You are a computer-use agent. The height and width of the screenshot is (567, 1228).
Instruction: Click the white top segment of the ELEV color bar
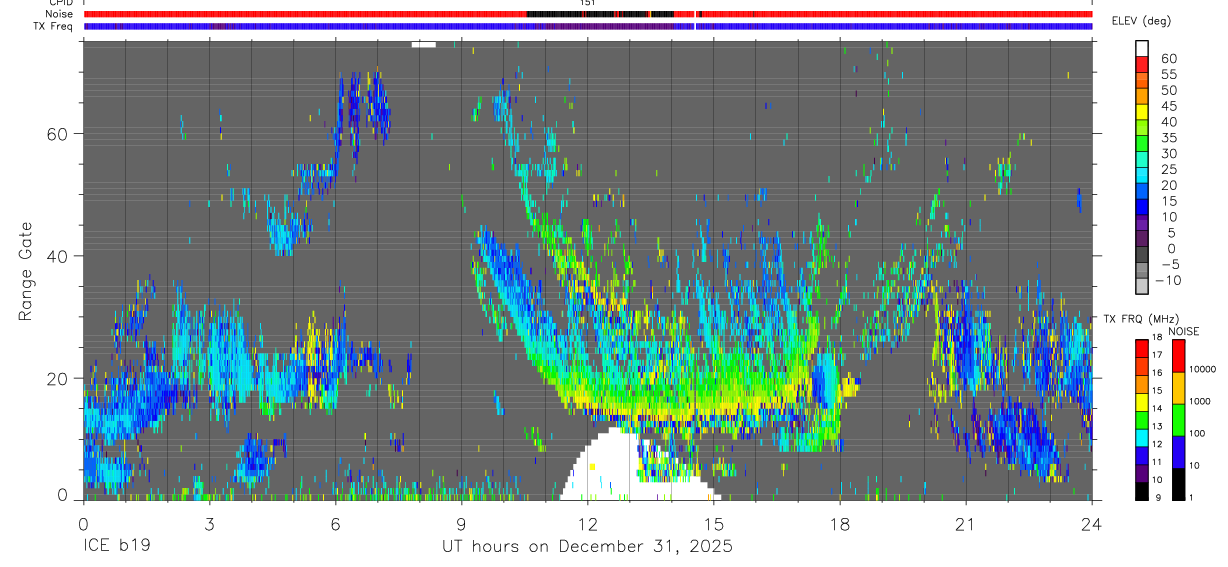pos(1142,49)
